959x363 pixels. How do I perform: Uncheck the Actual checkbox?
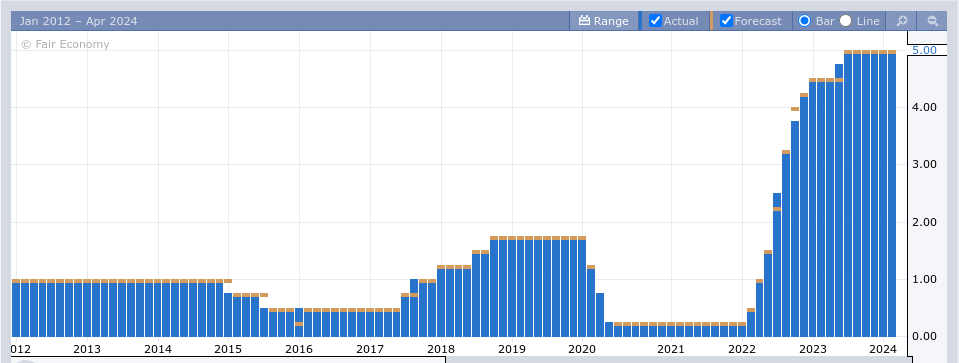(x=655, y=20)
